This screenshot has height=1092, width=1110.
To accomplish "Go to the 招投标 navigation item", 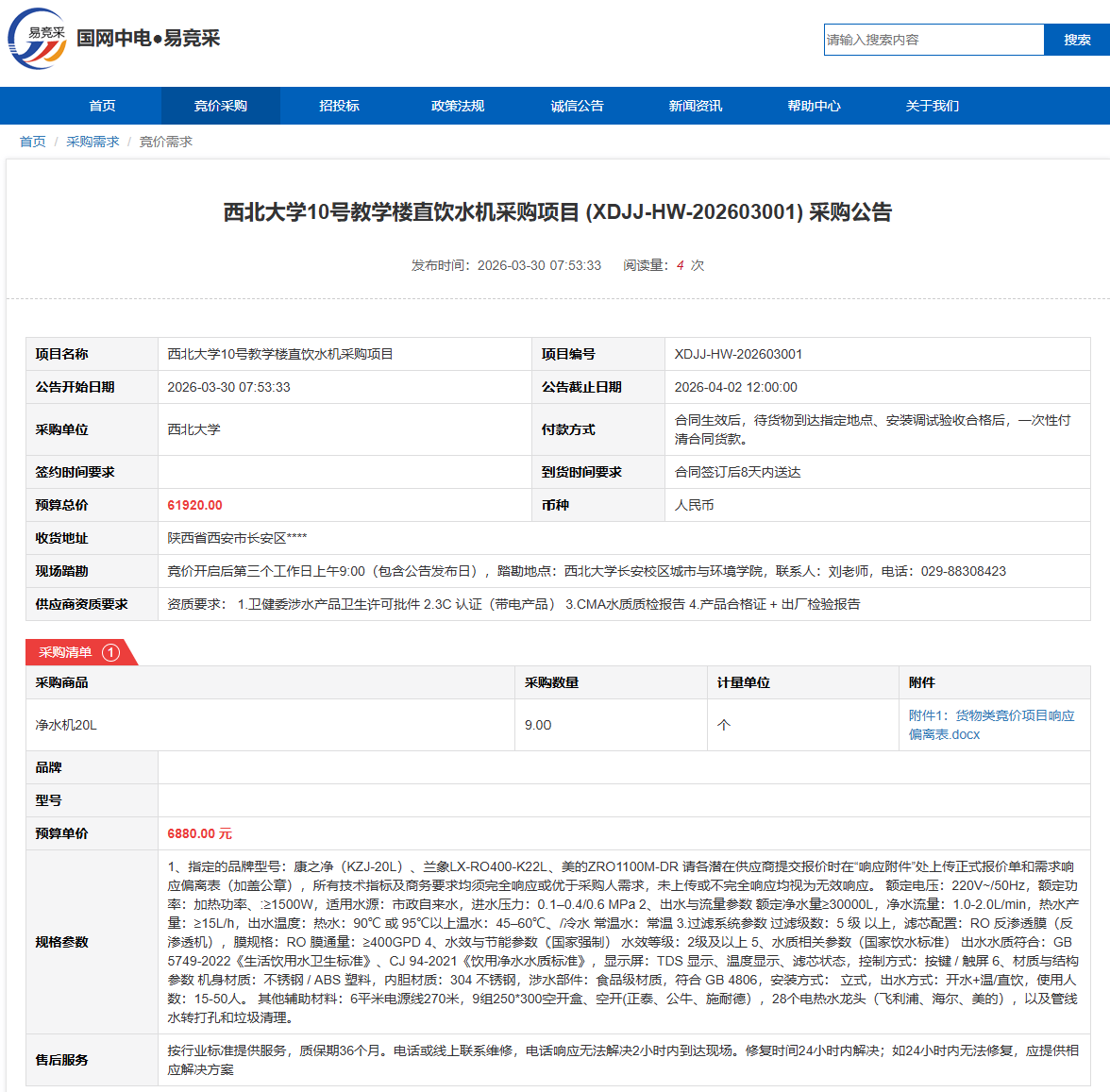I will click(339, 106).
